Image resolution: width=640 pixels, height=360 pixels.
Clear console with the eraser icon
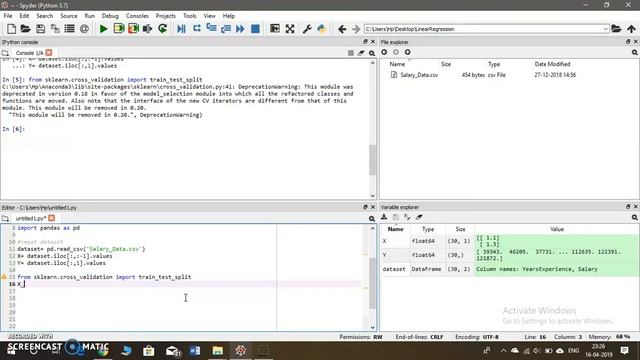361,53
